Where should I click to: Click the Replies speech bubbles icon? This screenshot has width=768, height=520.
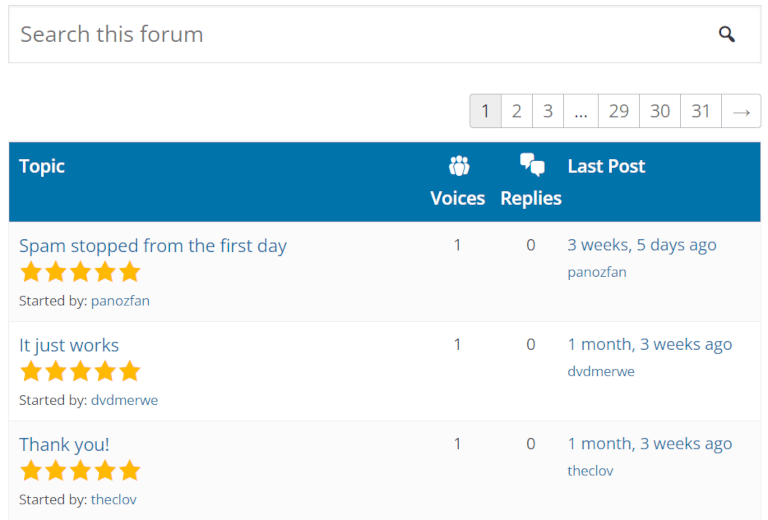tap(532, 166)
